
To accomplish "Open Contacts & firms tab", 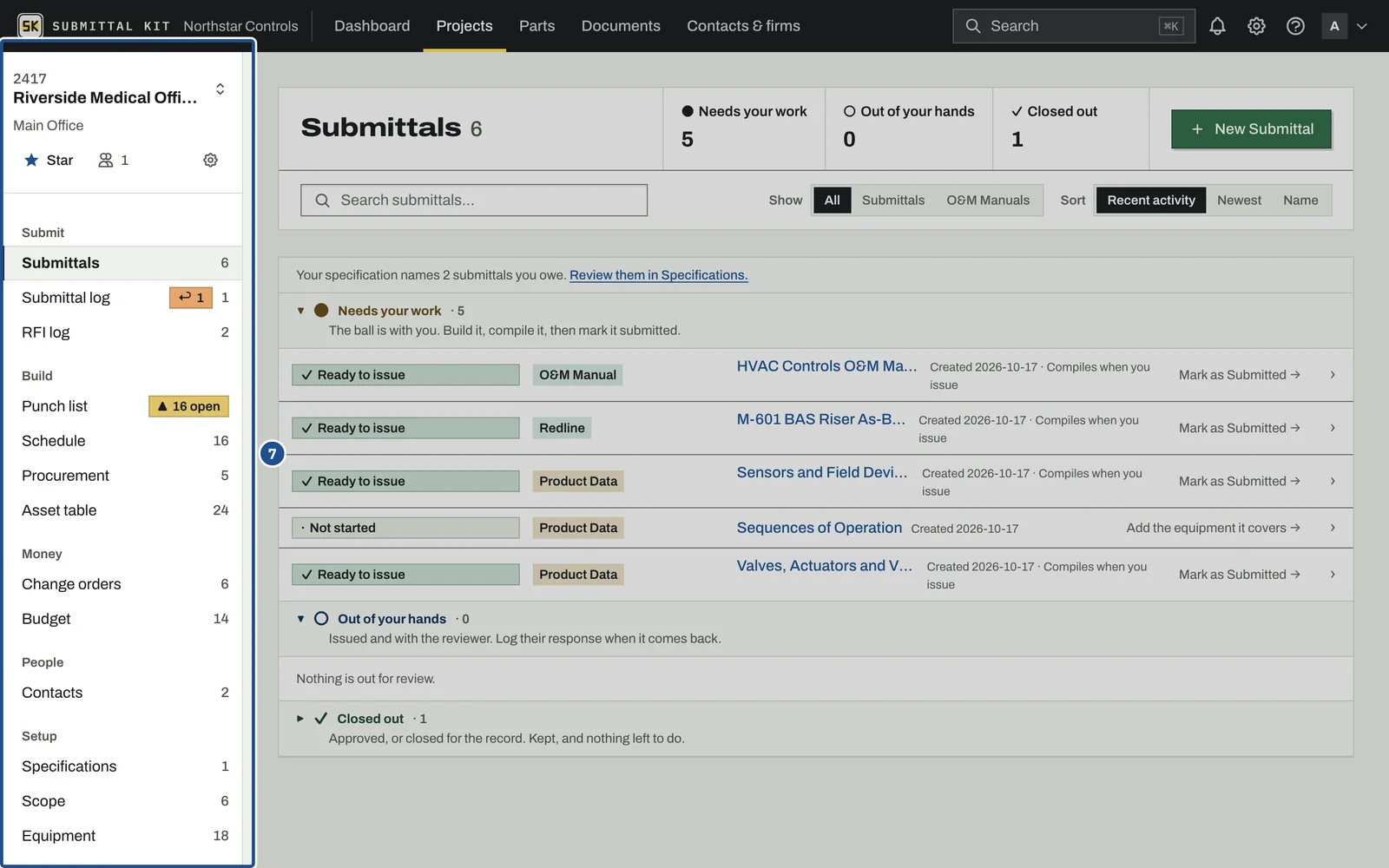I will tap(743, 26).
